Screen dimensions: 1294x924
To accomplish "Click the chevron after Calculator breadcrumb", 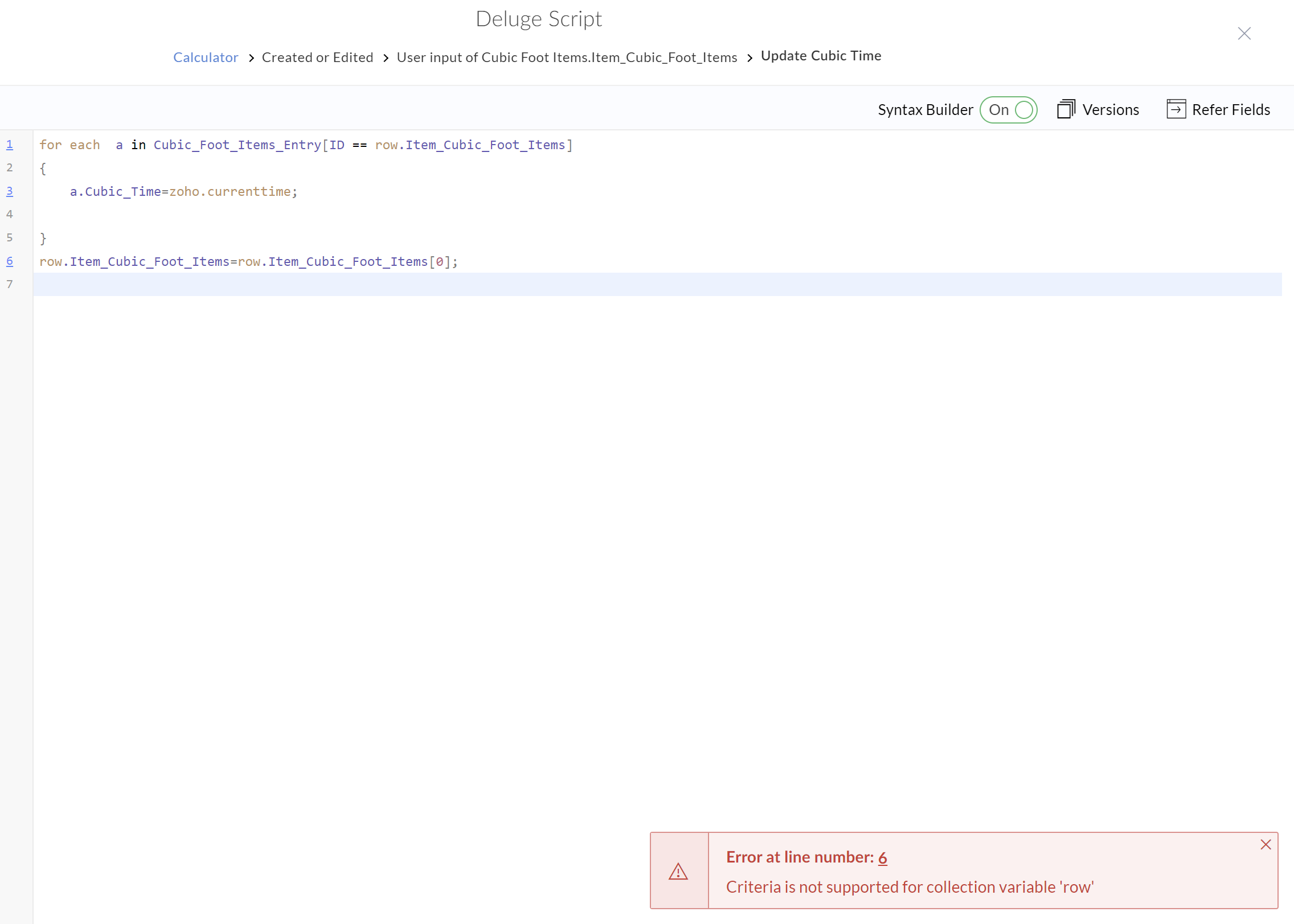I will [251, 58].
